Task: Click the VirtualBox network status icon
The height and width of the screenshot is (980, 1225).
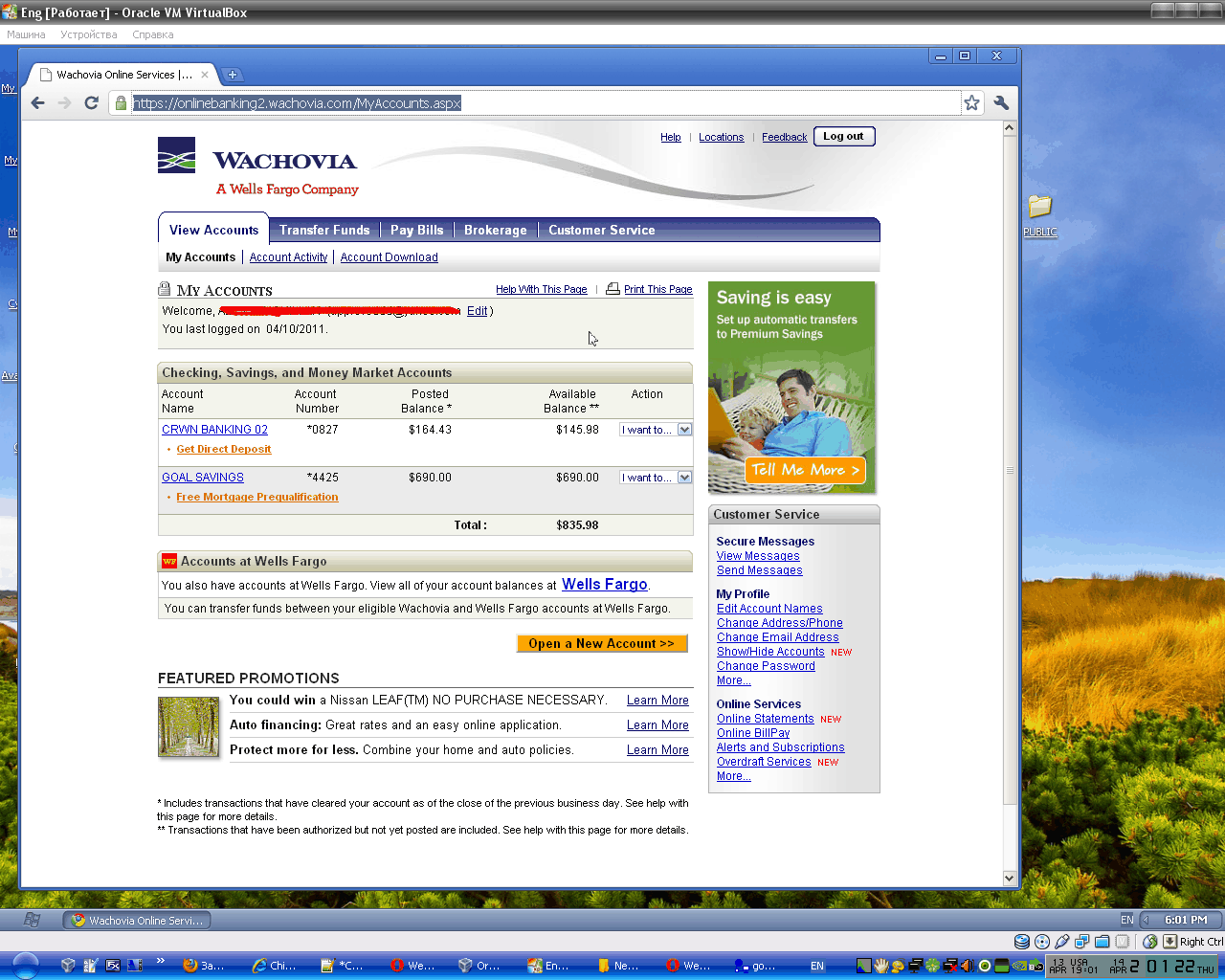Action: click(x=1082, y=942)
